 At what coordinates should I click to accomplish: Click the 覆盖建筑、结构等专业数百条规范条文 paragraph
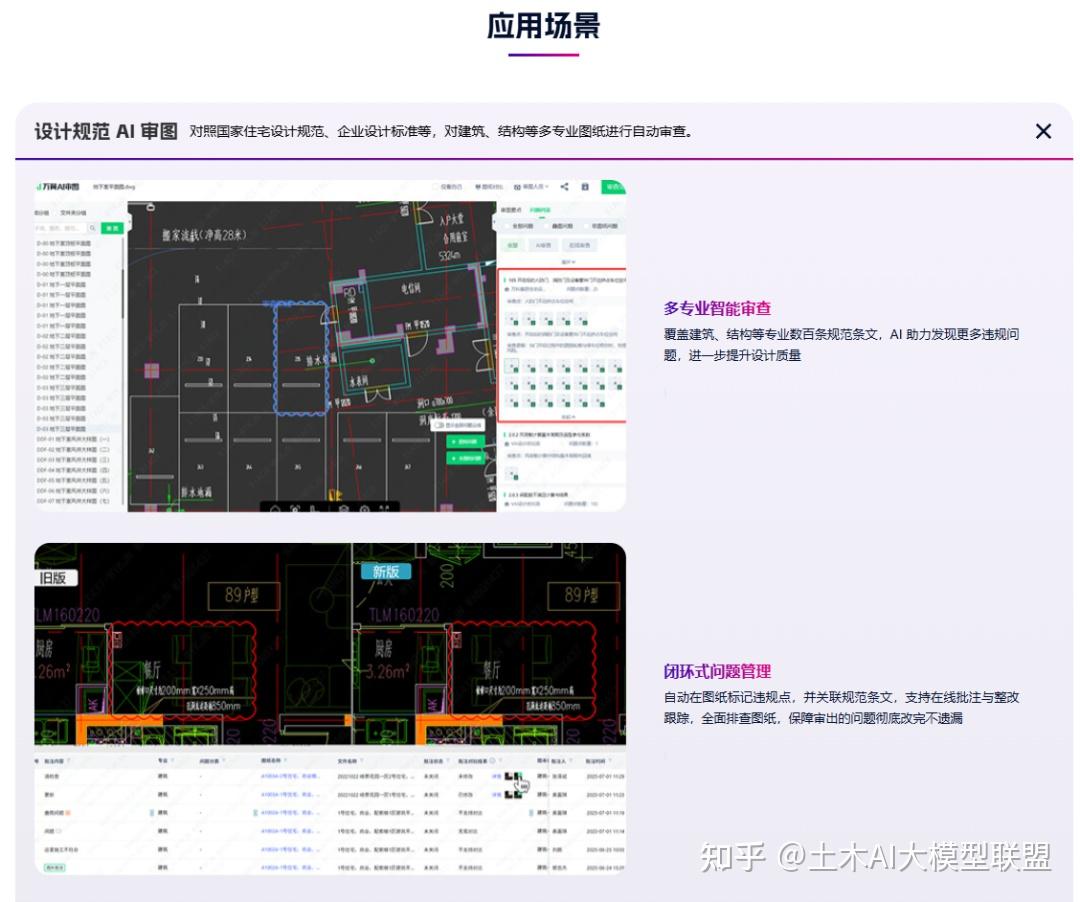841,345
